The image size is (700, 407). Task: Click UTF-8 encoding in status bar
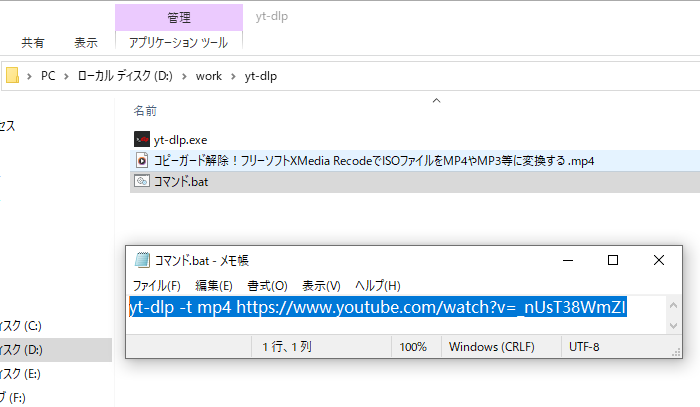584,347
